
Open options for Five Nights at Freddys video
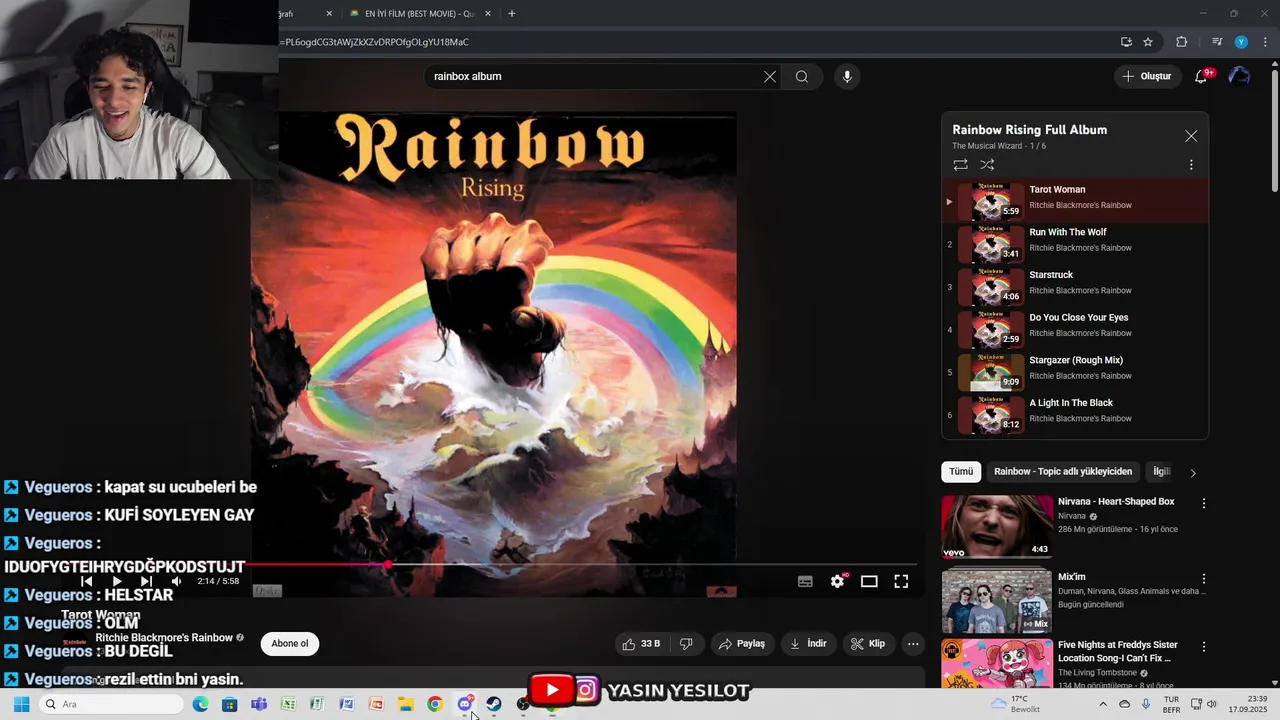[x=1204, y=647]
